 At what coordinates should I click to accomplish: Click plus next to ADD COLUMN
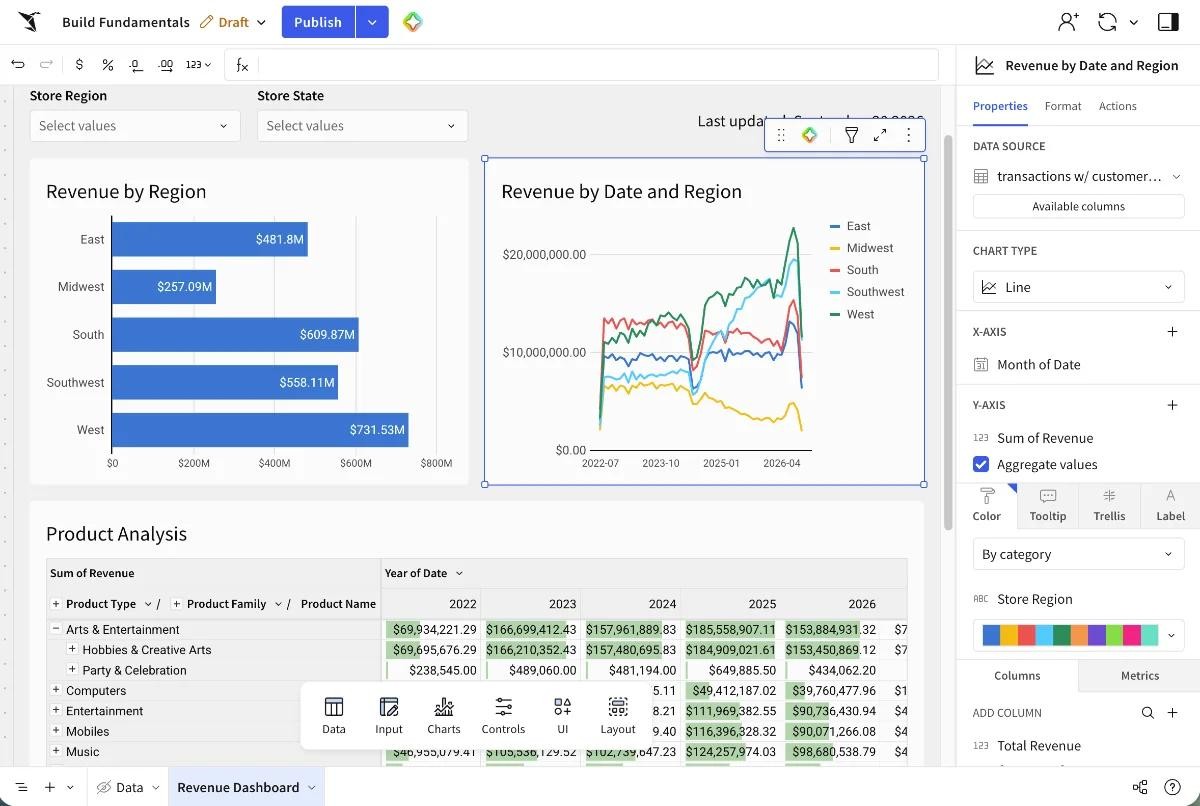pos(1173,713)
